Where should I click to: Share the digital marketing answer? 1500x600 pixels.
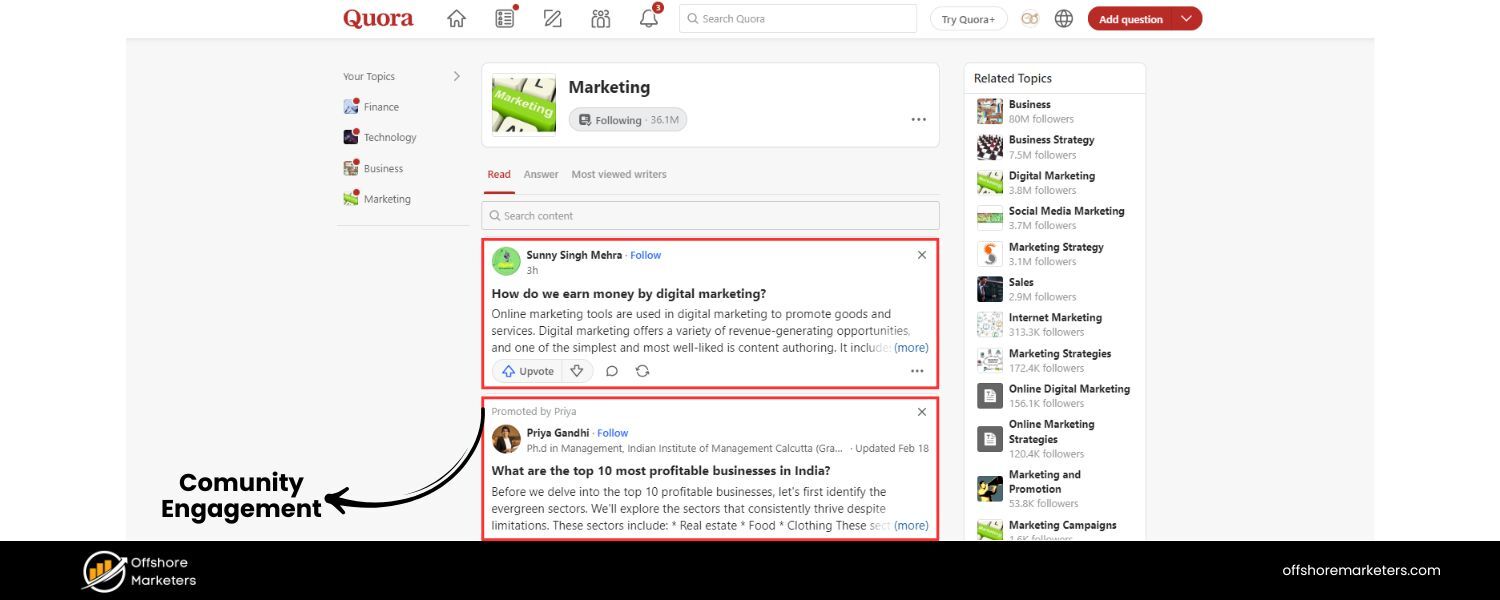(642, 371)
